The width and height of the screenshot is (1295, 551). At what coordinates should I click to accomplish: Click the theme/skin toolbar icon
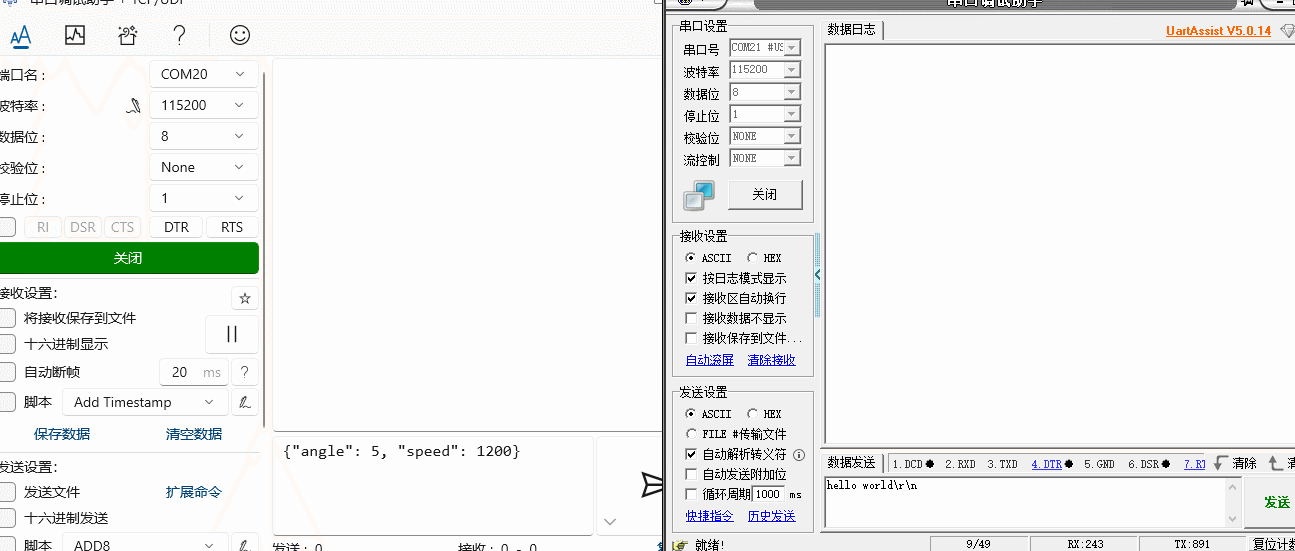pyautogui.click(x=128, y=36)
